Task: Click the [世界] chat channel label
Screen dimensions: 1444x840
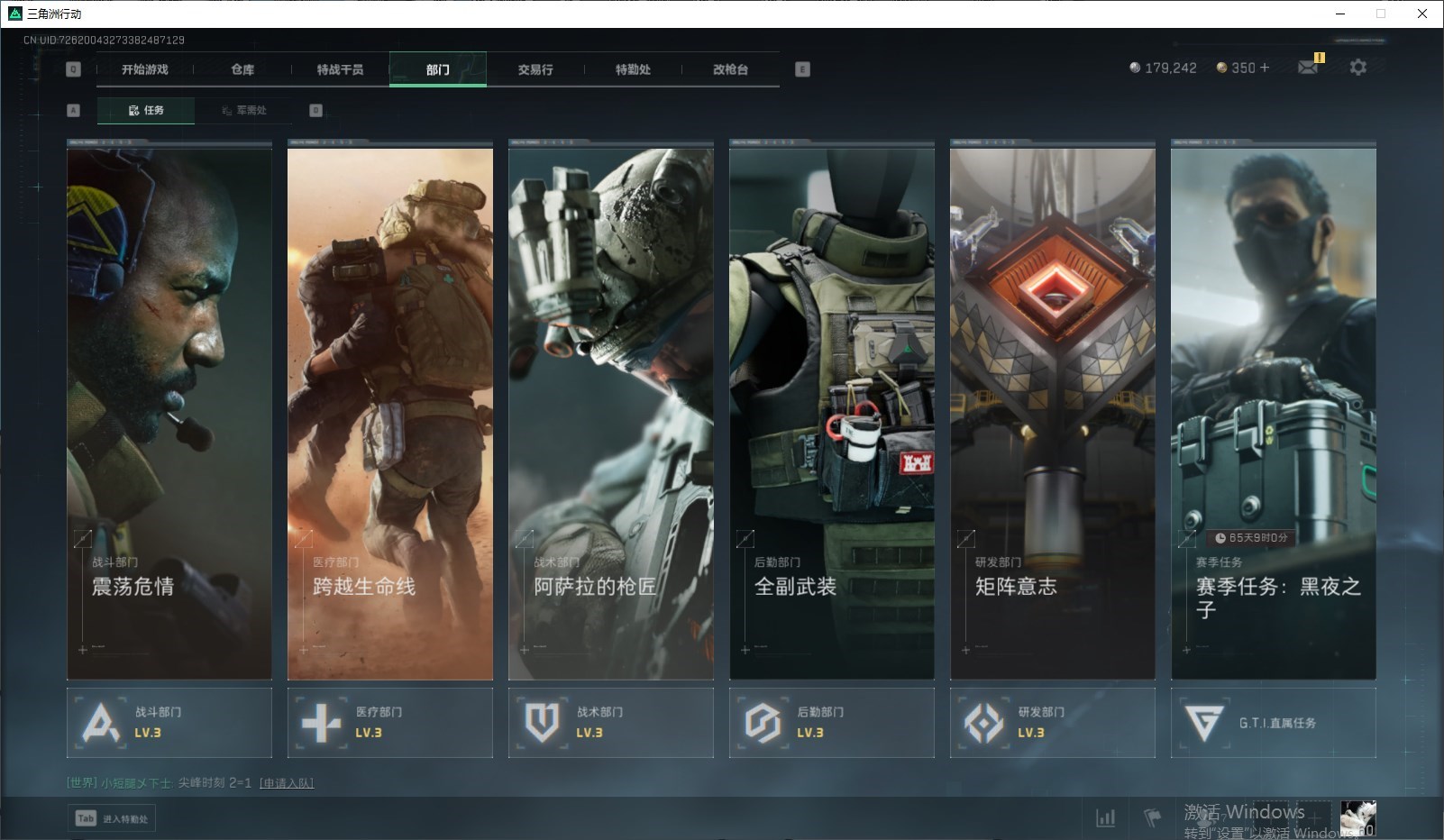Action: click(x=81, y=782)
